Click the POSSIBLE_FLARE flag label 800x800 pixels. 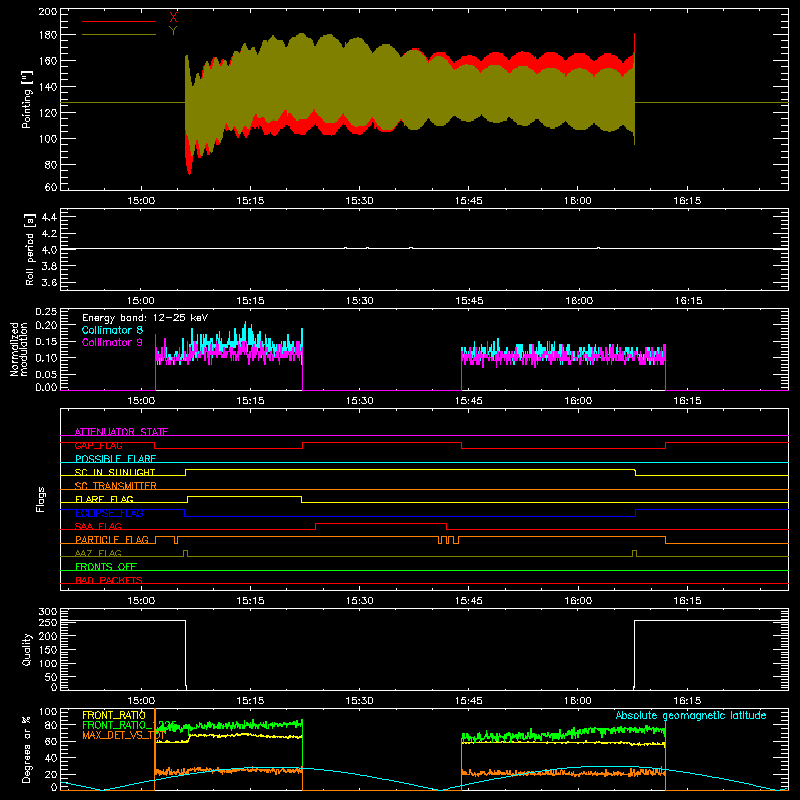click(115, 459)
